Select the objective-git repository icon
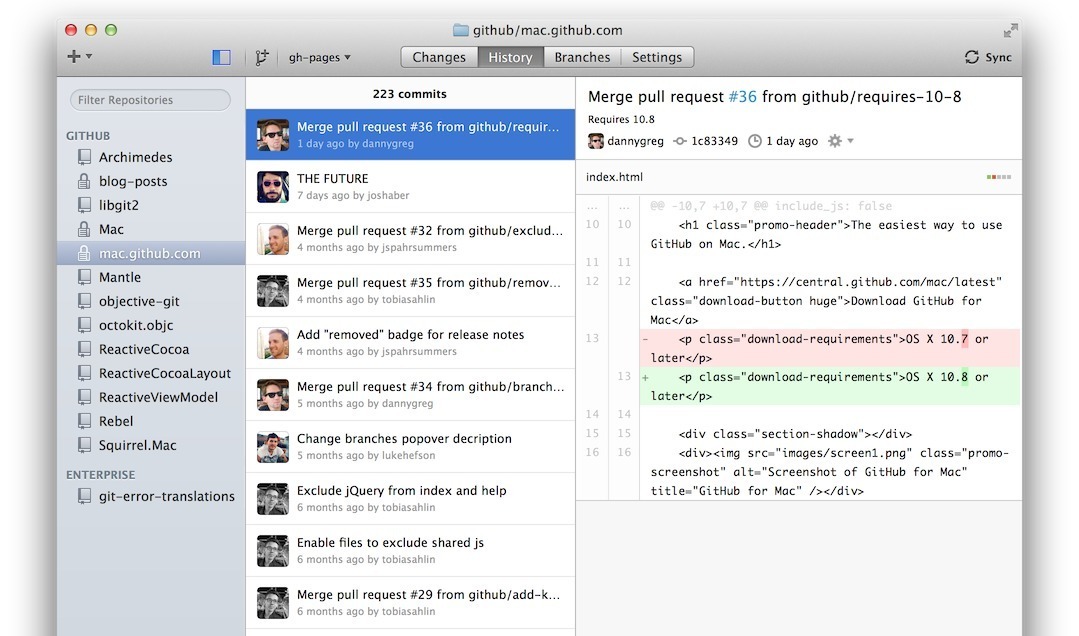 pyautogui.click(x=84, y=301)
